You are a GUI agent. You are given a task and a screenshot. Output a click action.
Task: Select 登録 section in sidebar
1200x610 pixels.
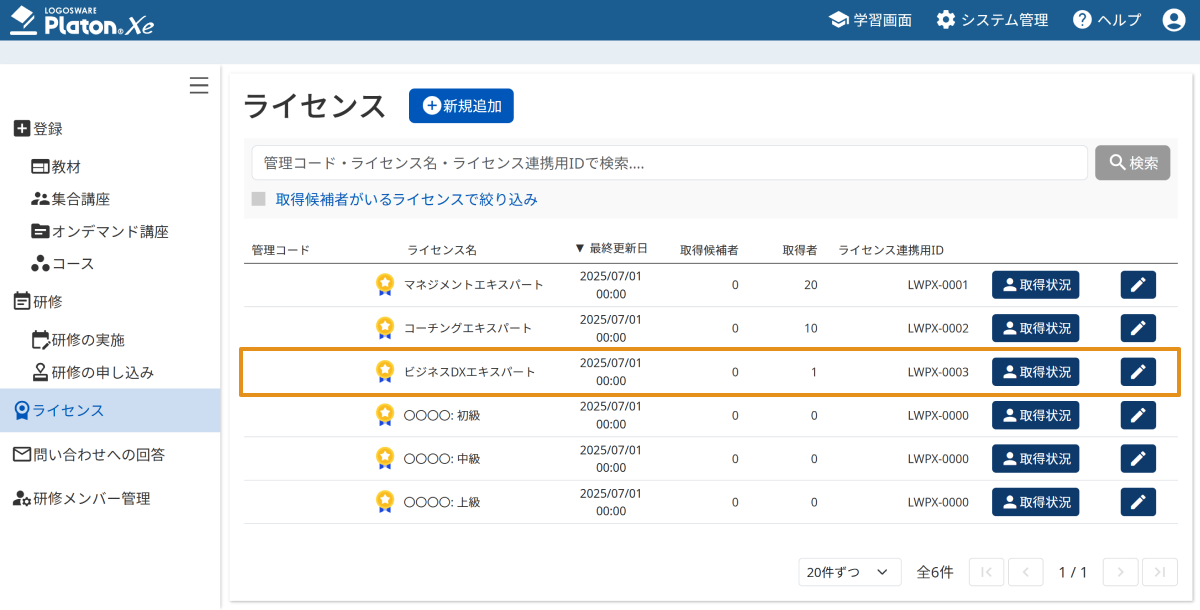click(x=38, y=128)
